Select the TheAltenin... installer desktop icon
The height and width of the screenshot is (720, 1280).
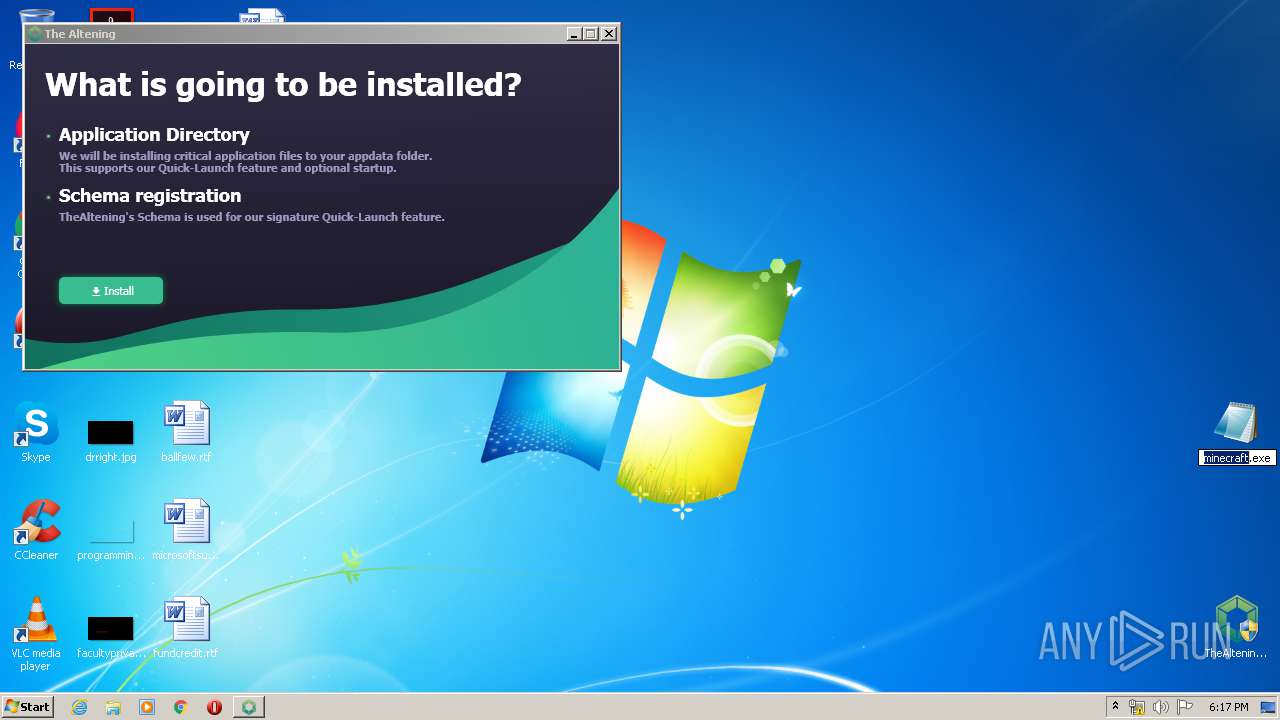(1236, 628)
